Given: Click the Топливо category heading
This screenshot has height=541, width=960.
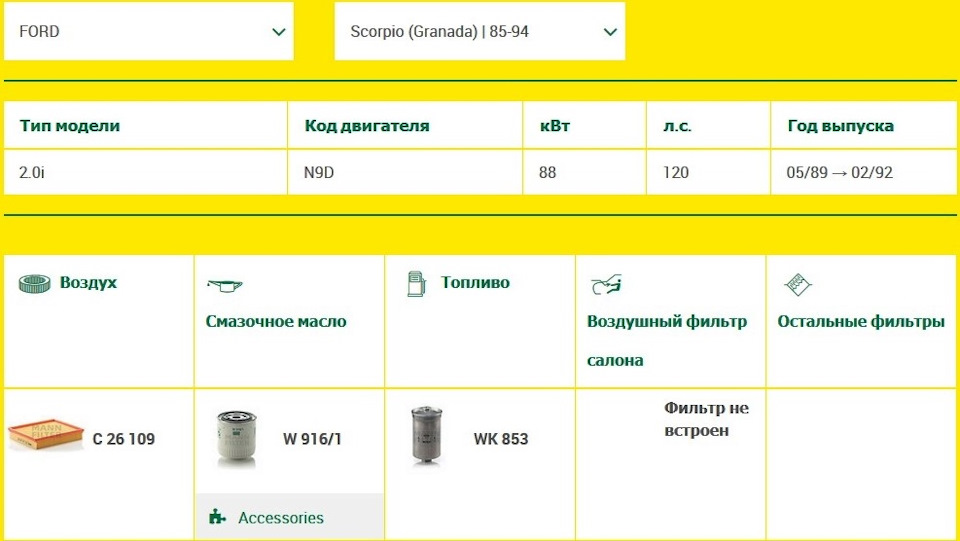Looking at the screenshot, I should point(475,283).
